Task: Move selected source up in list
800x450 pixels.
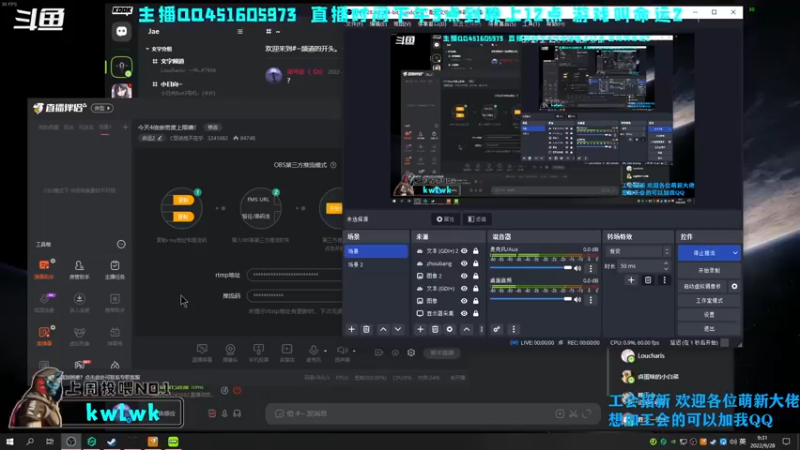Action: [x=466, y=330]
